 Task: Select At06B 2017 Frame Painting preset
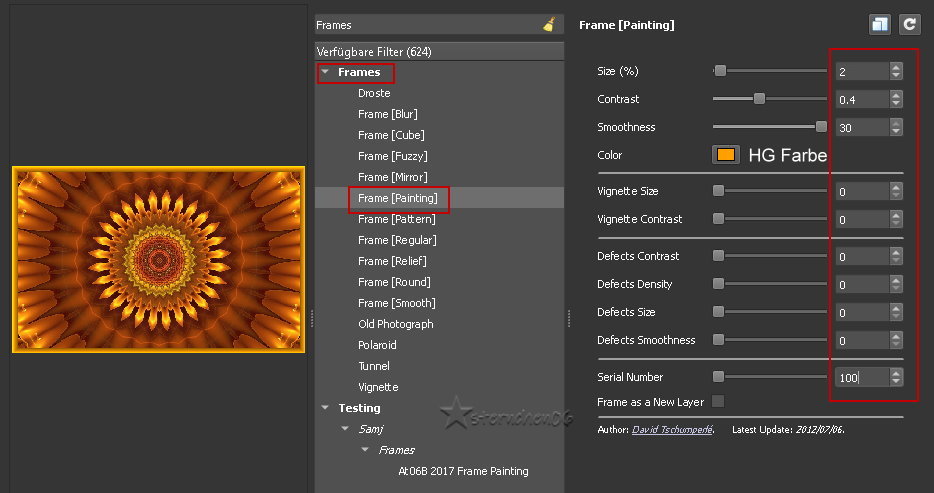tap(463, 471)
